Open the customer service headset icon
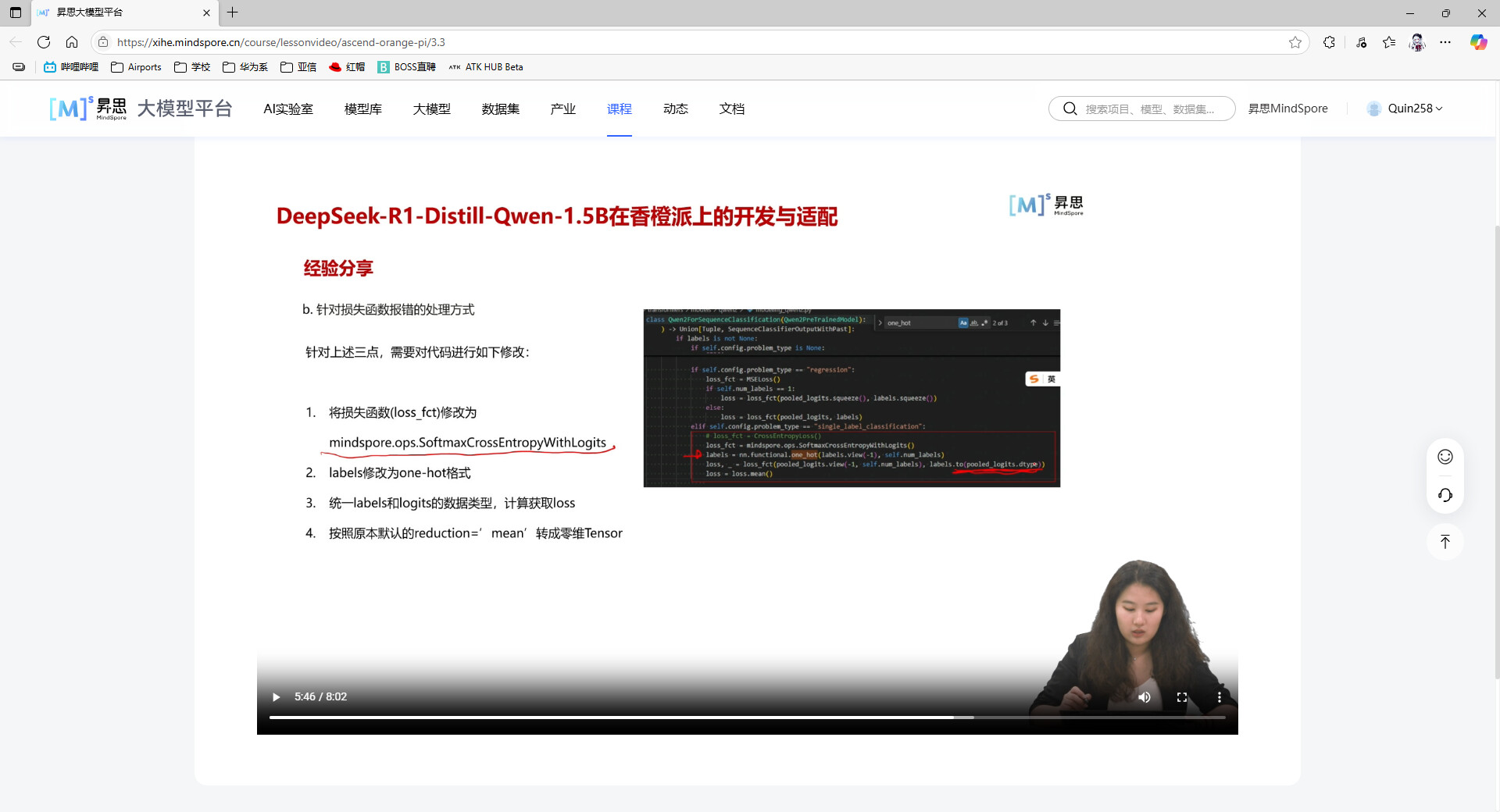The width and height of the screenshot is (1500, 812). pyautogui.click(x=1445, y=495)
